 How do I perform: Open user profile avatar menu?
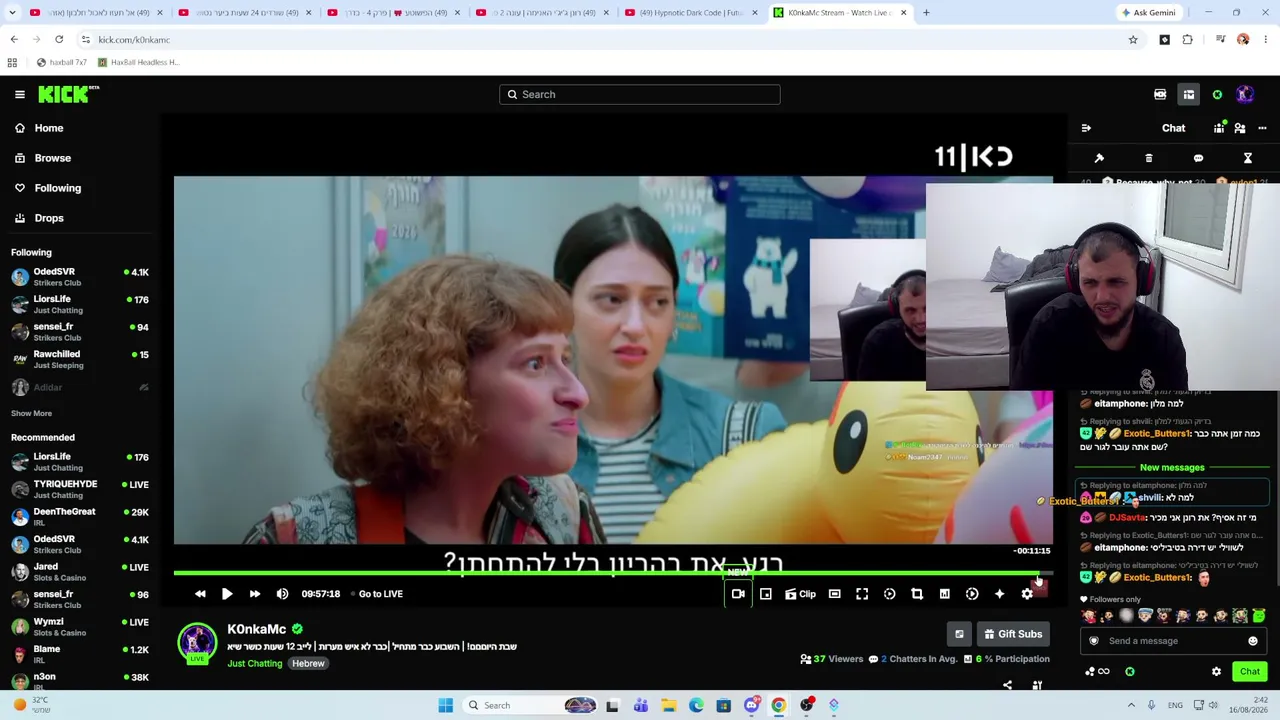[1245, 94]
